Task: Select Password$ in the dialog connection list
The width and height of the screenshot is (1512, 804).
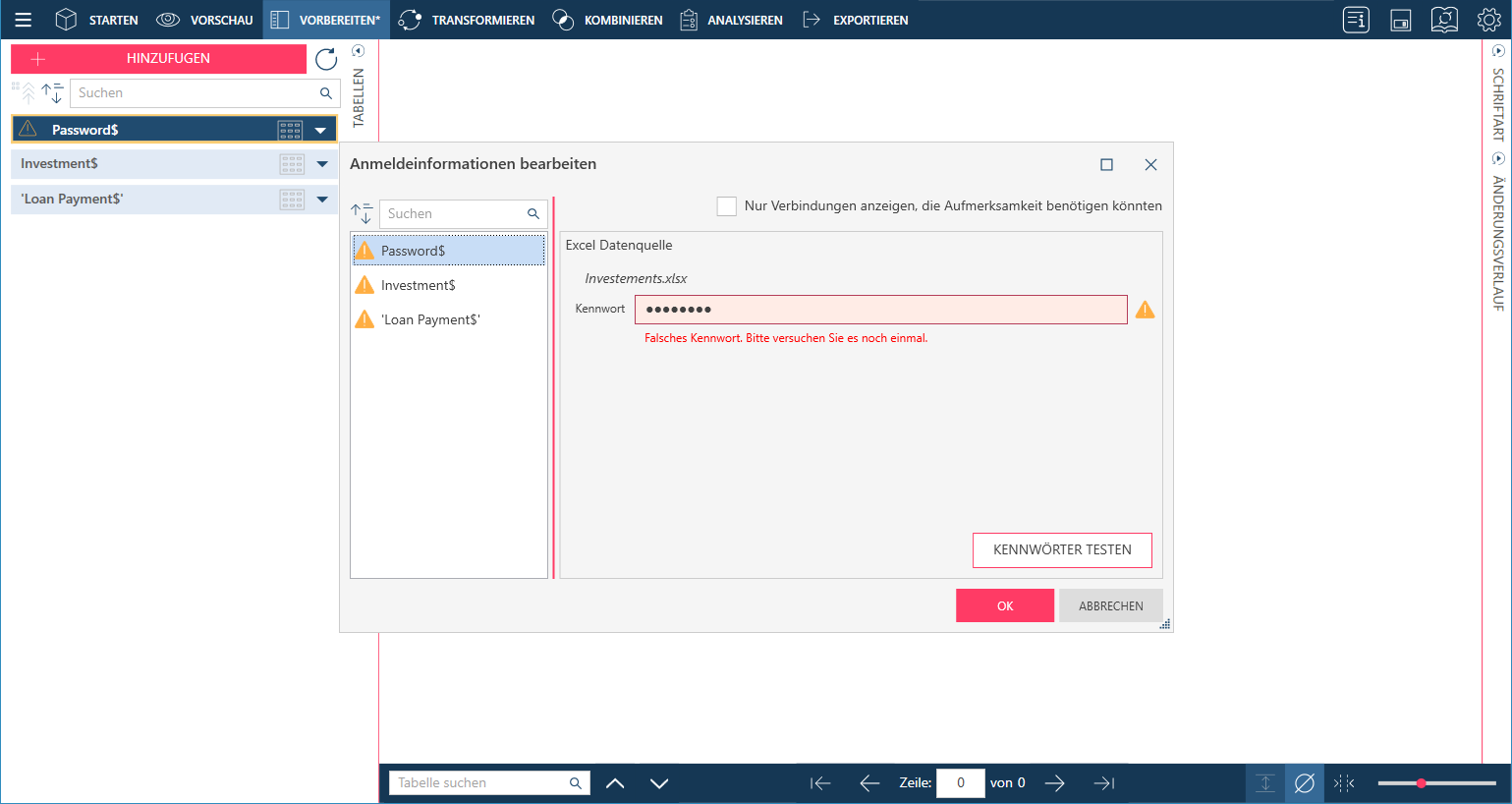Action: (448, 251)
